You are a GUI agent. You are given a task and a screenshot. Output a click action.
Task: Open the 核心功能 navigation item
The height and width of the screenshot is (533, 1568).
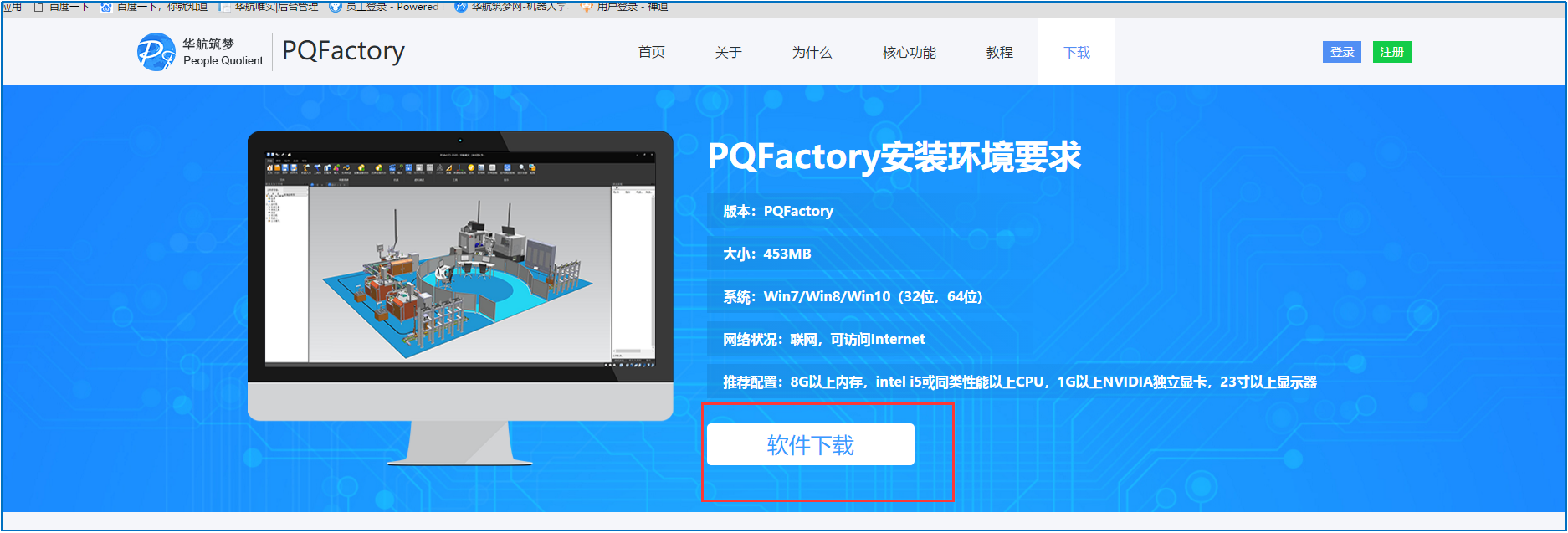point(910,52)
